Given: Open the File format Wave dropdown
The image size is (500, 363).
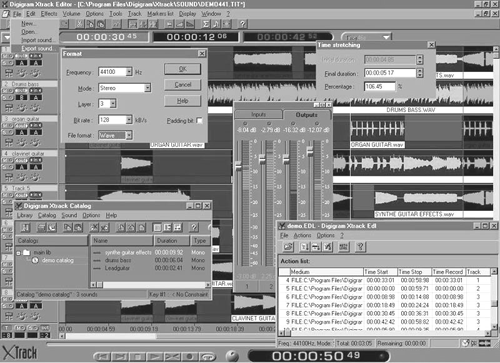Looking at the screenshot, I should point(129,135).
